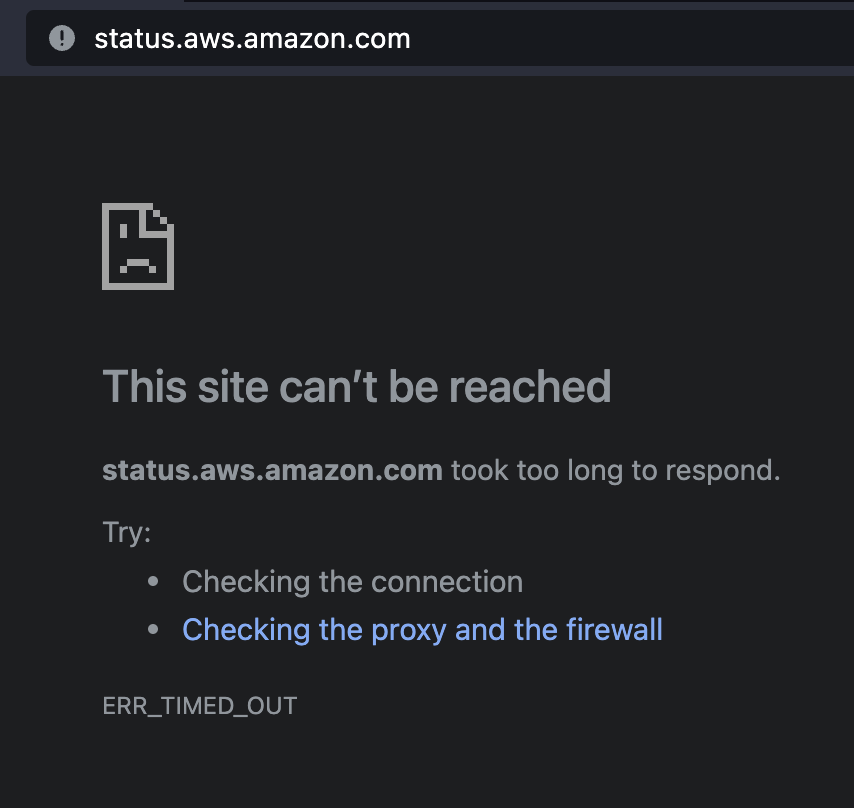Open the Checking the proxy and firewall link
The height and width of the screenshot is (808, 854).
tap(422, 630)
